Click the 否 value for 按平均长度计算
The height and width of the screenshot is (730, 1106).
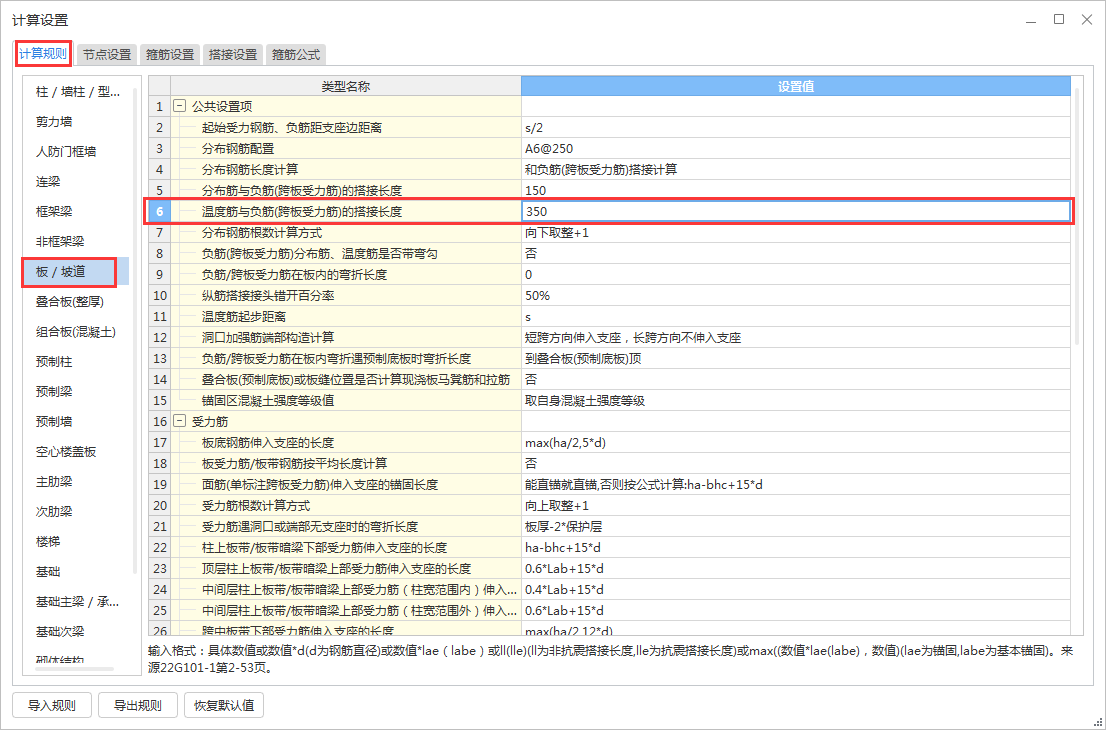[x=796, y=463]
